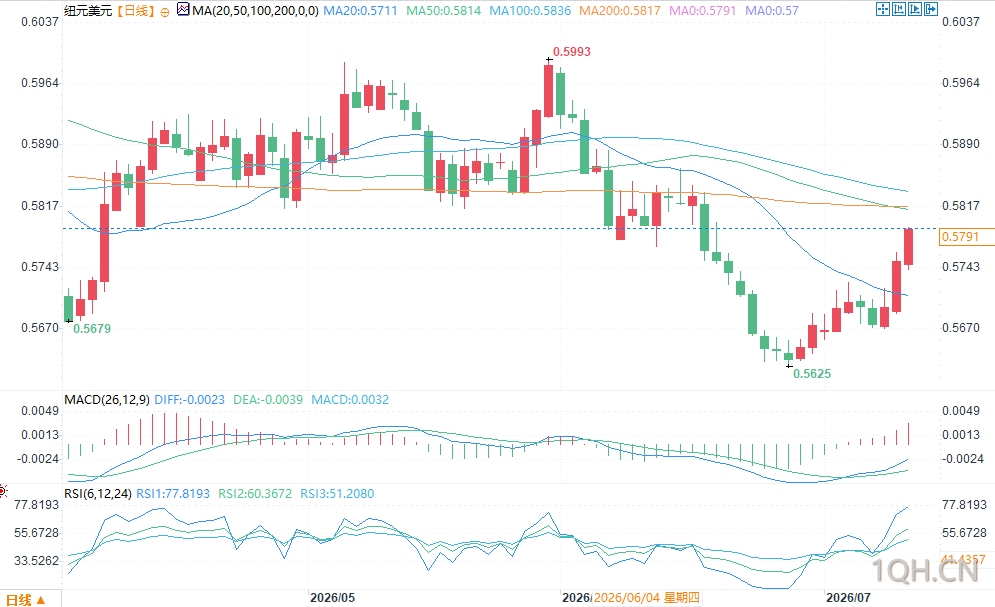Select the RSI2:60.3672 value
995x607 pixels.
(x=255, y=493)
